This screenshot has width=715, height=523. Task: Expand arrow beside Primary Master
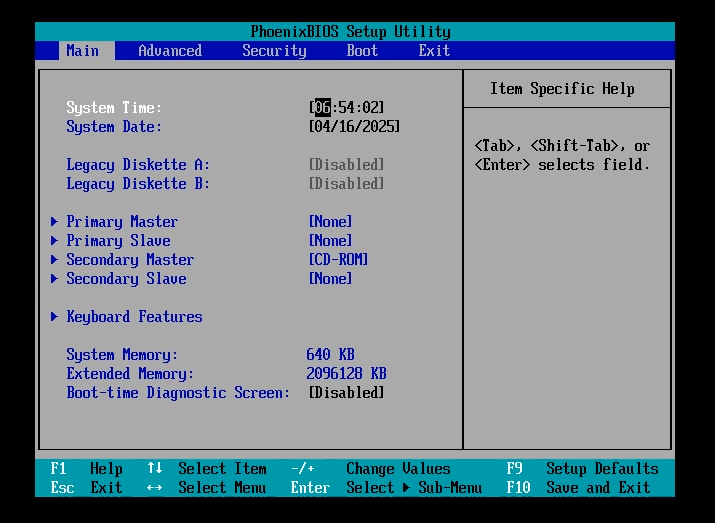[54, 222]
